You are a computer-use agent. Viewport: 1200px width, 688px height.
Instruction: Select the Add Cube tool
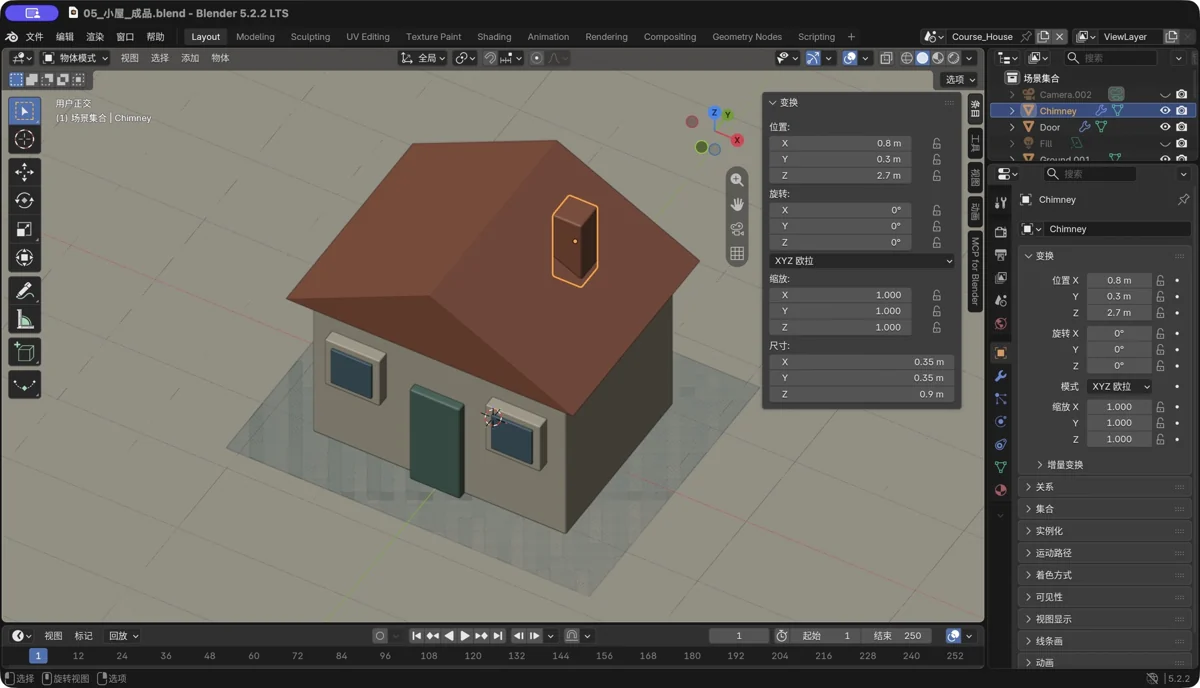tap(25, 352)
